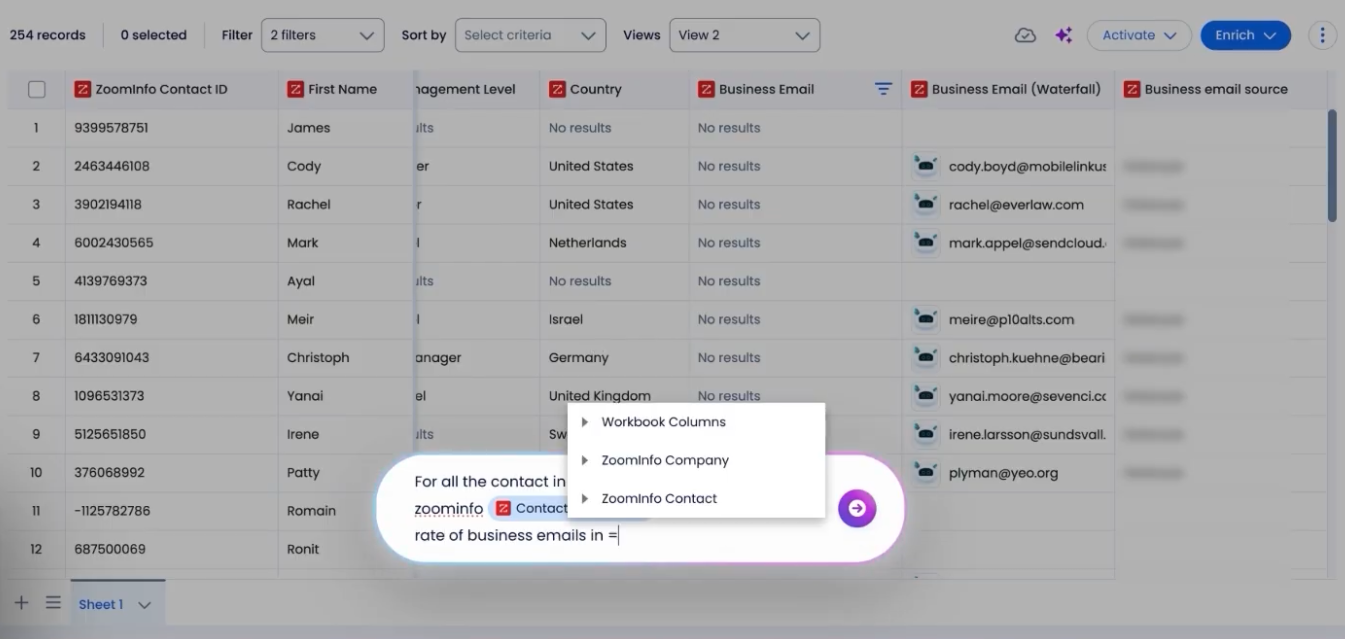Click the ZoomInfo icon in Contact ID header

pos(82,89)
